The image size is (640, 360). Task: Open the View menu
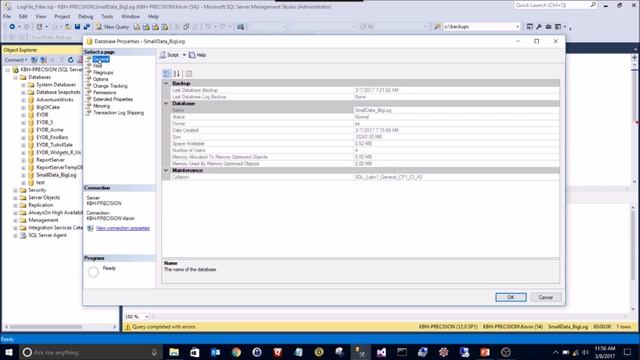[40, 16]
